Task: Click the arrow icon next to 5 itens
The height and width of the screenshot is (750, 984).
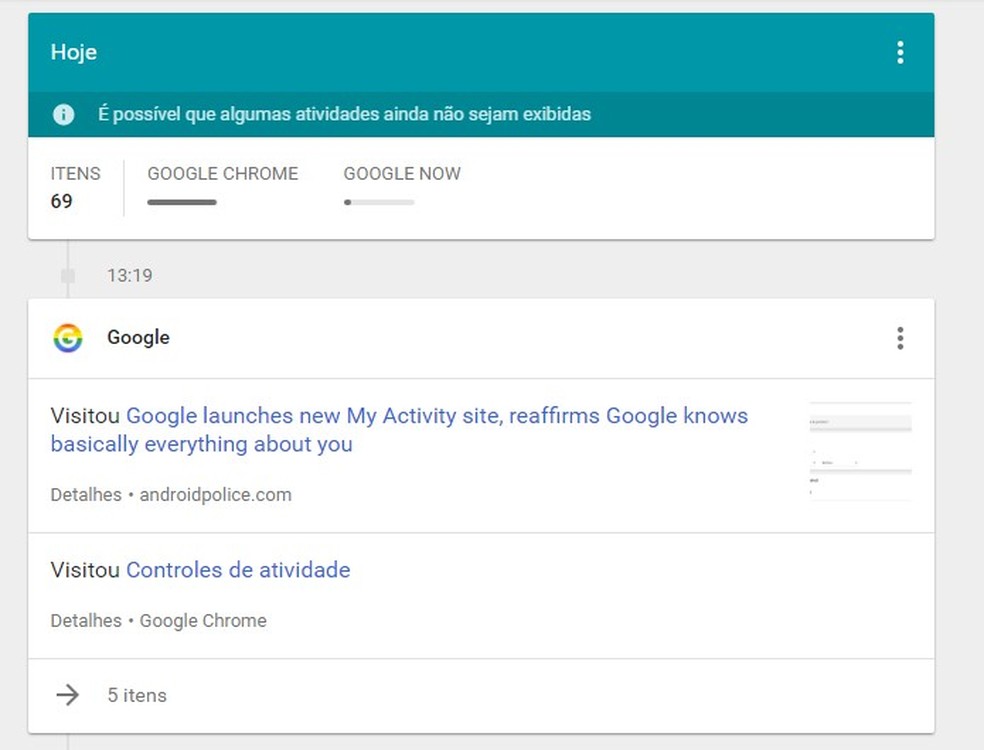Action: click(68, 694)
